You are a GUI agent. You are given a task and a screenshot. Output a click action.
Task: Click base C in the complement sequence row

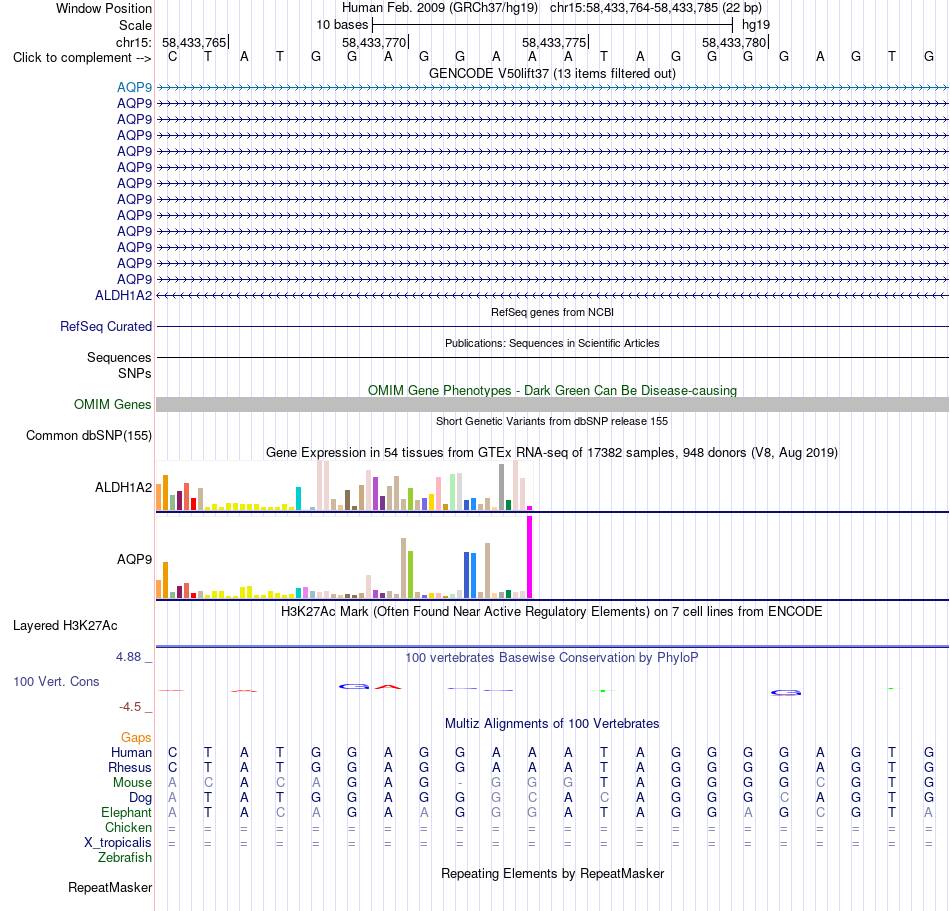point(173,56)
